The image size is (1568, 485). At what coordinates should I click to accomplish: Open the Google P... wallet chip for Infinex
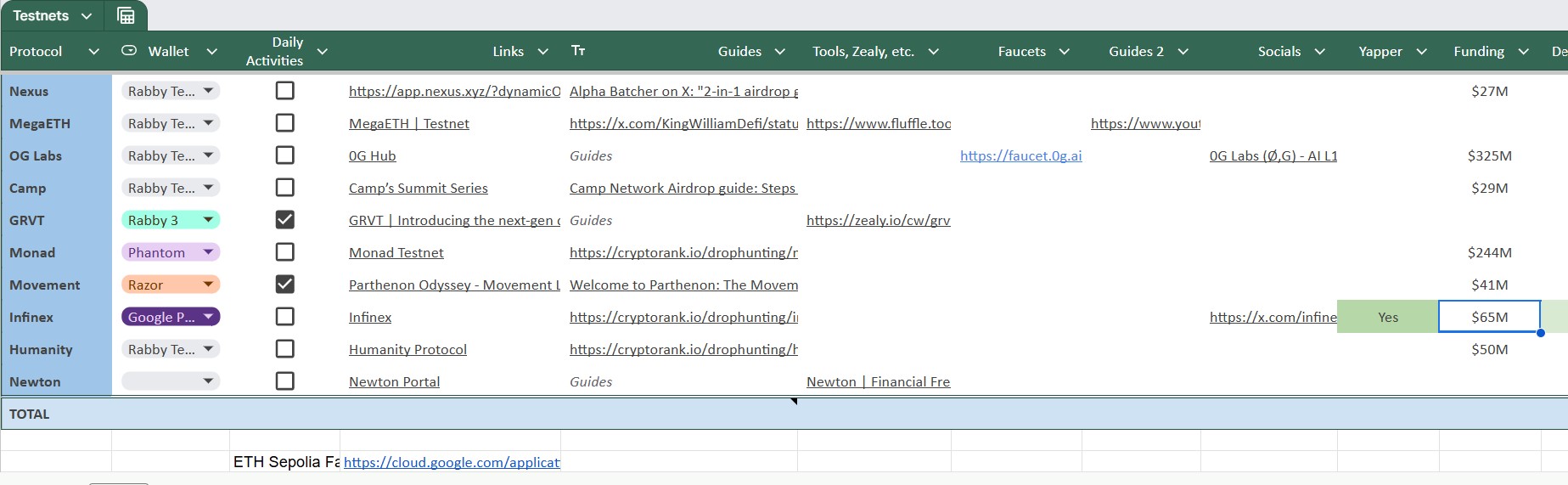tap(171, 317)
